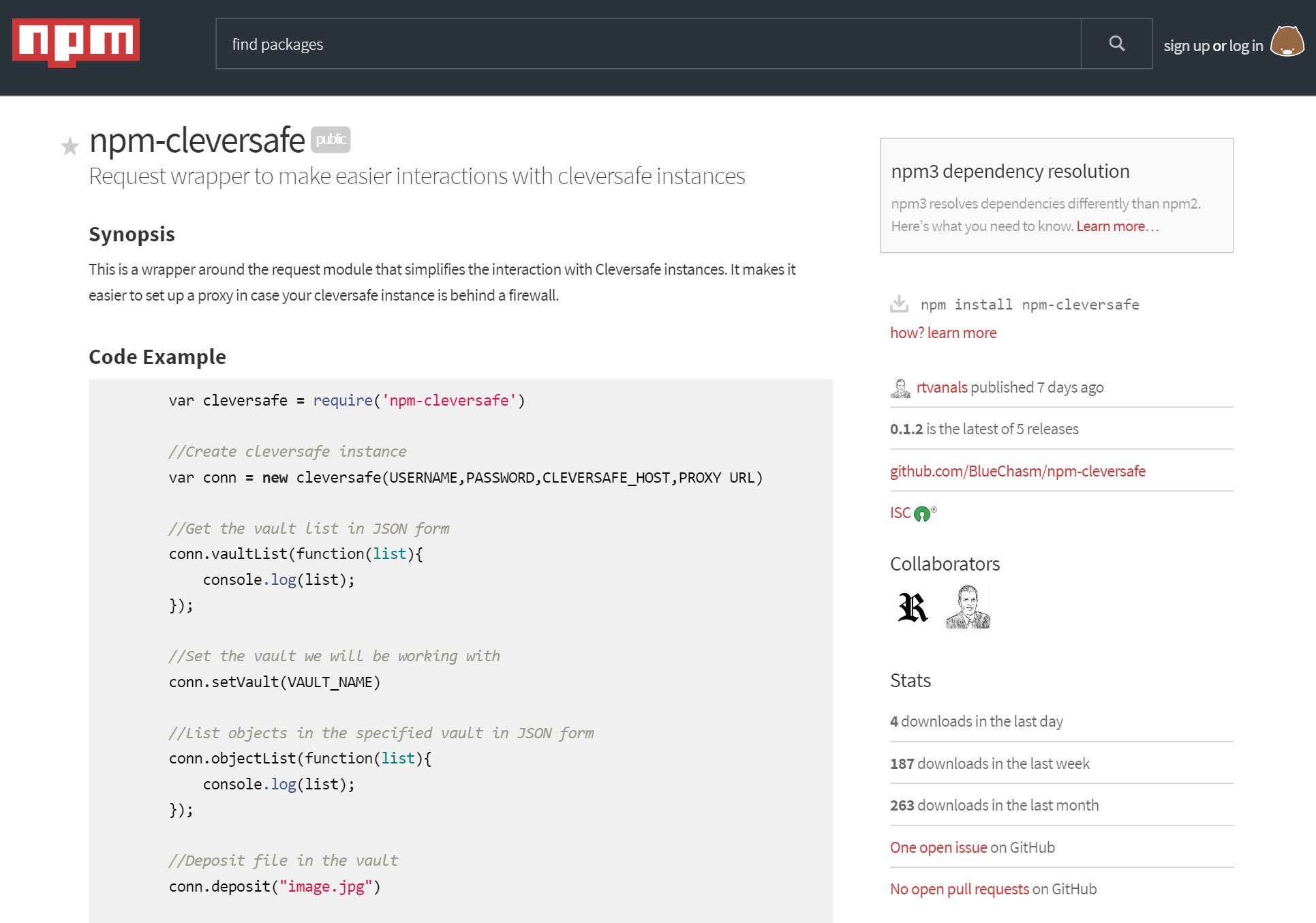Click the download icon beside npm install
Image resolution: width=1316 pixels, height=923 pixels.
click(900, 304)
